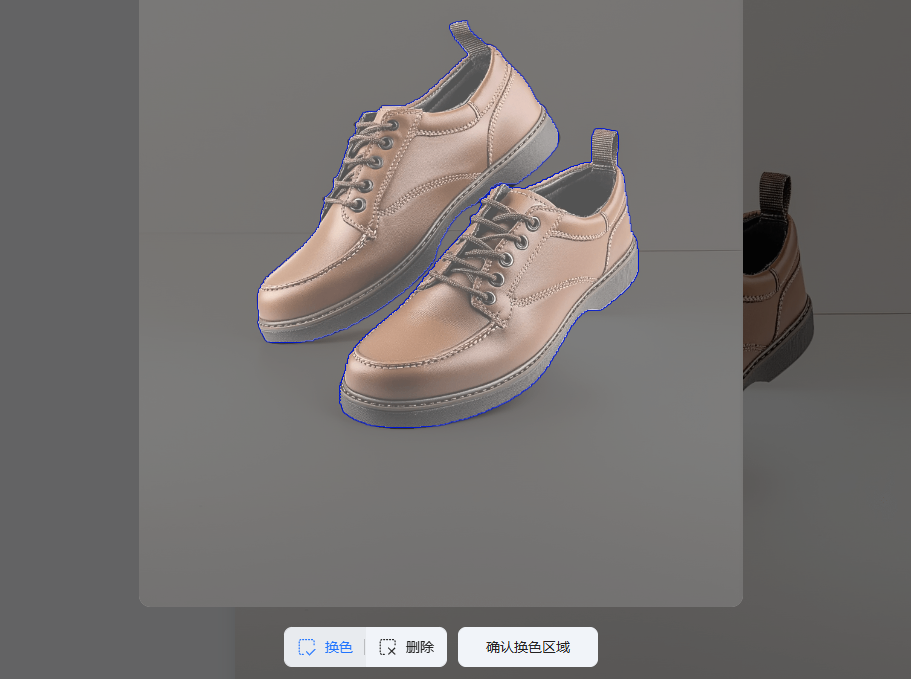Switch to 删除 mode via its label

(420, 647)
